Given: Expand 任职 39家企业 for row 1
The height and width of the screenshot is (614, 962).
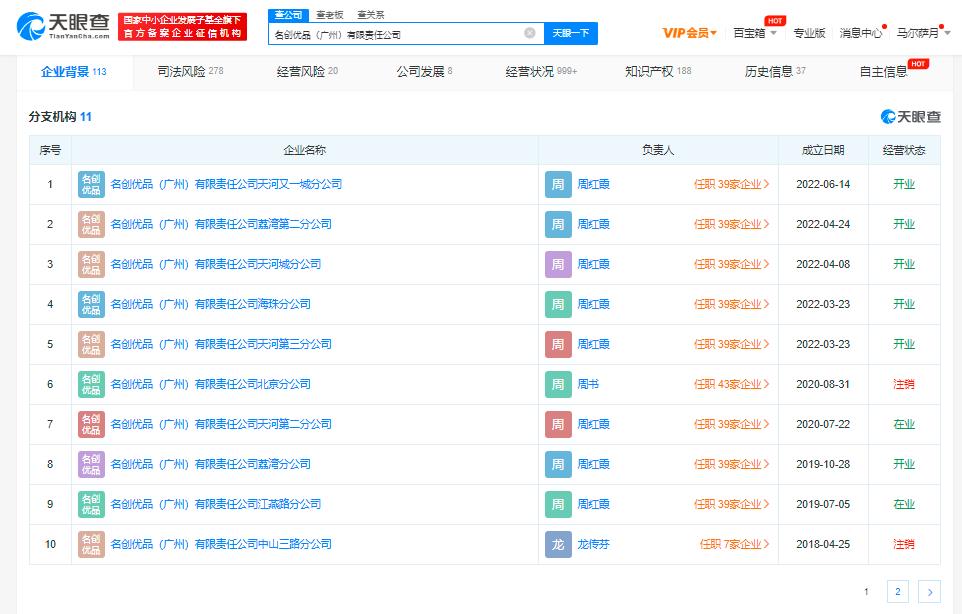Looking at the screenshot, I should coord(731,184).
